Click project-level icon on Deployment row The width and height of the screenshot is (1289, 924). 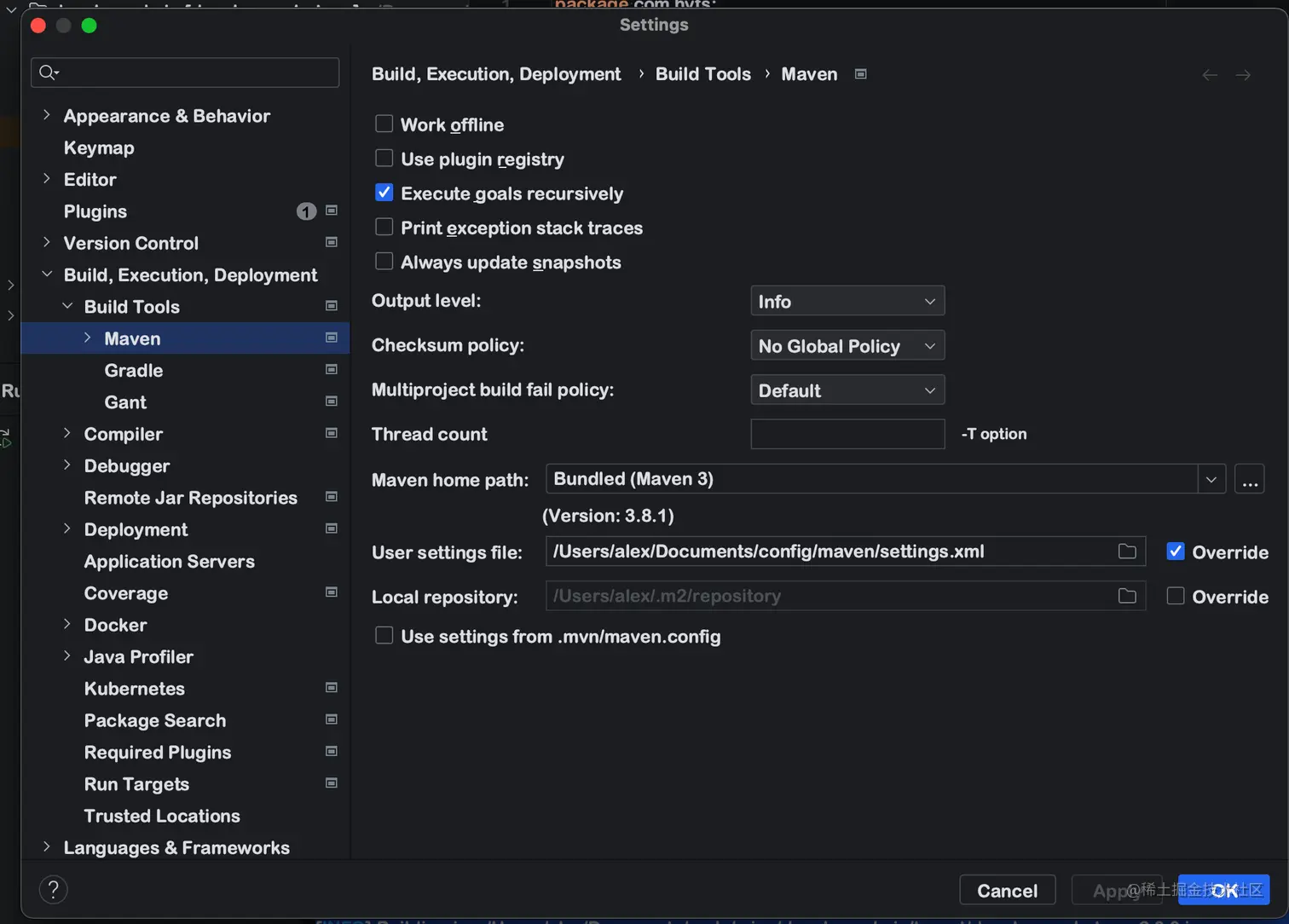coord(332,528)
